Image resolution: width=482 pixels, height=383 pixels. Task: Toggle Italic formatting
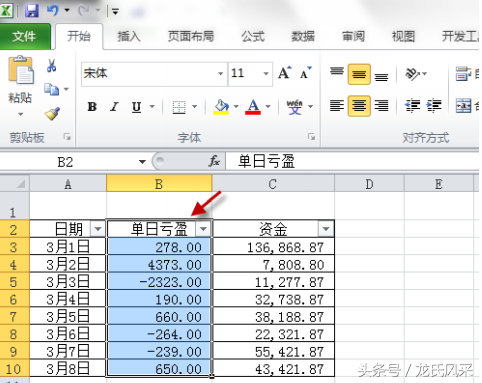pos(114,107)
